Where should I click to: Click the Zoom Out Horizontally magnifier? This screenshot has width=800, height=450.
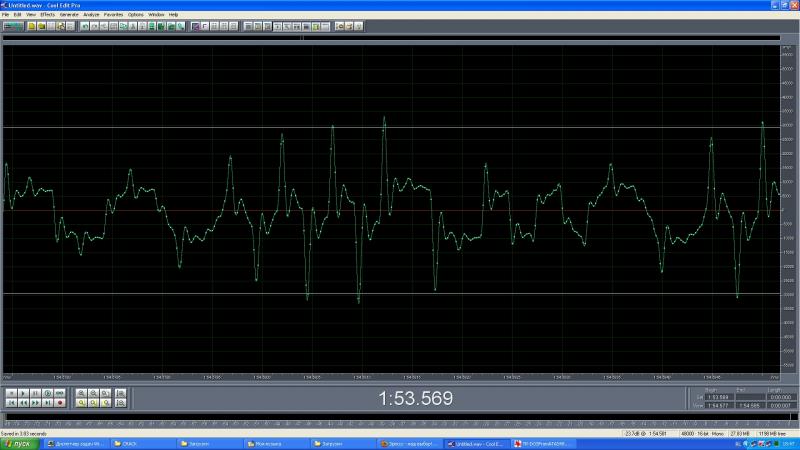coord(93,393)
